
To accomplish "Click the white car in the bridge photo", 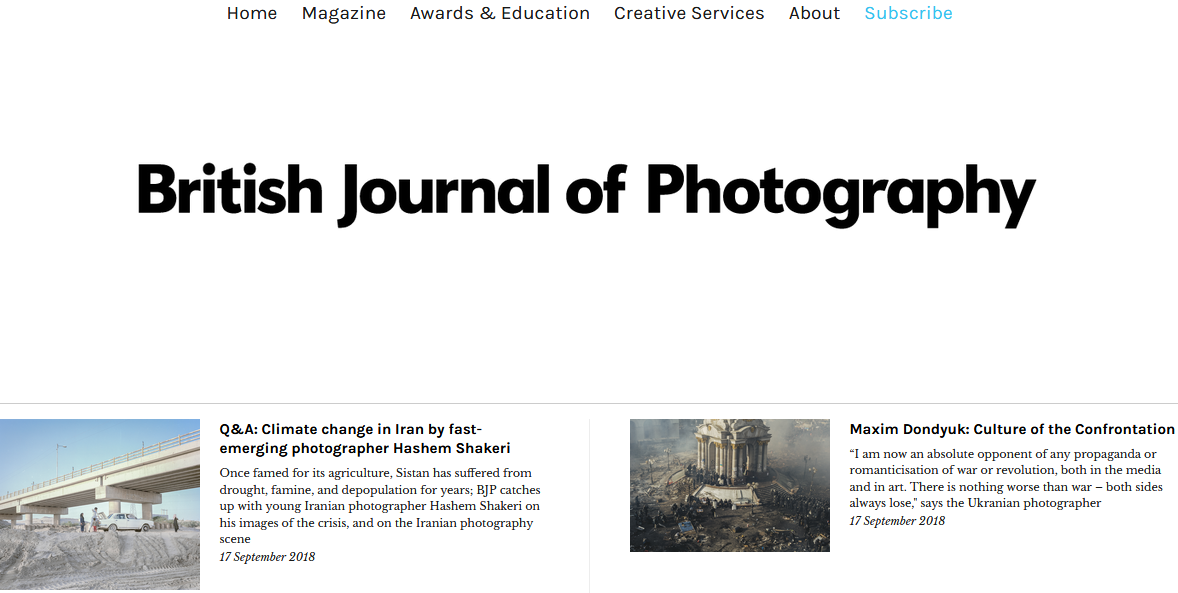I will click(x=127, y=522).
